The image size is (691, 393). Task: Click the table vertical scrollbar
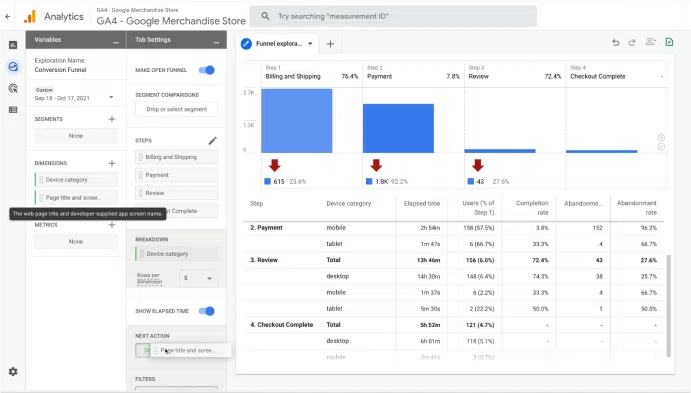[x=669, y=305]
